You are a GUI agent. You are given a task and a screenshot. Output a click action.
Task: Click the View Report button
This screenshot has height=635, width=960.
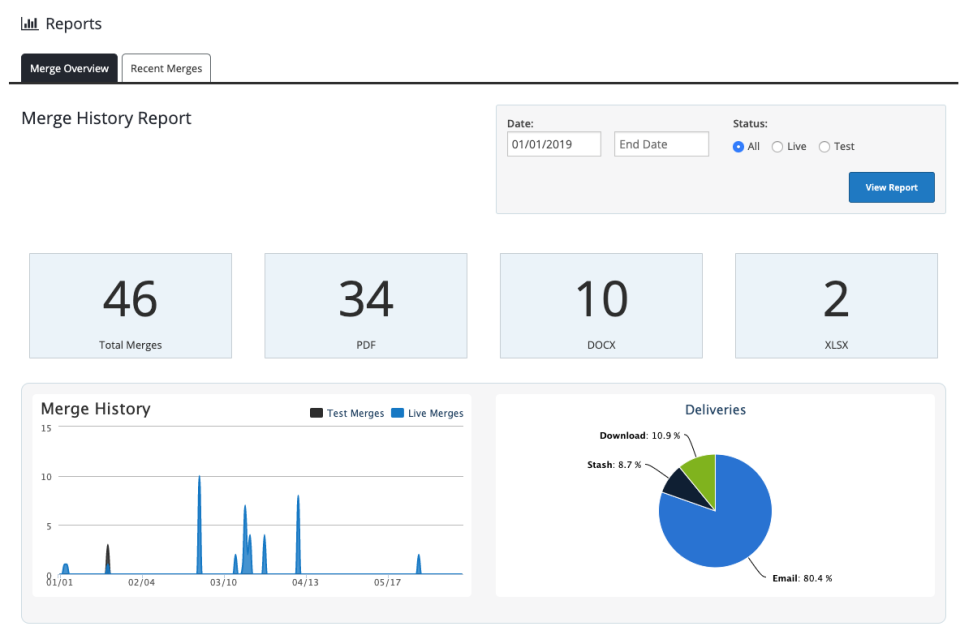pos(891,187)
